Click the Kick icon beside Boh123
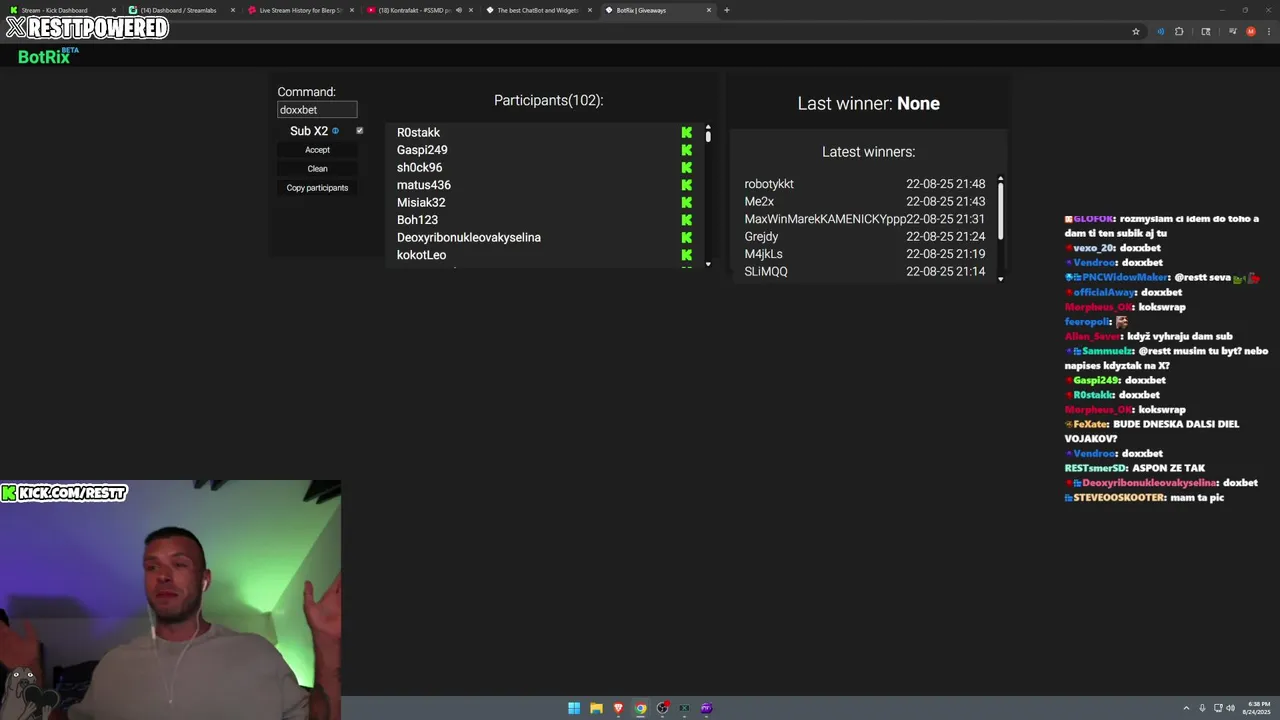This screenshot has width=1280, height=720. tap(687, 220)
